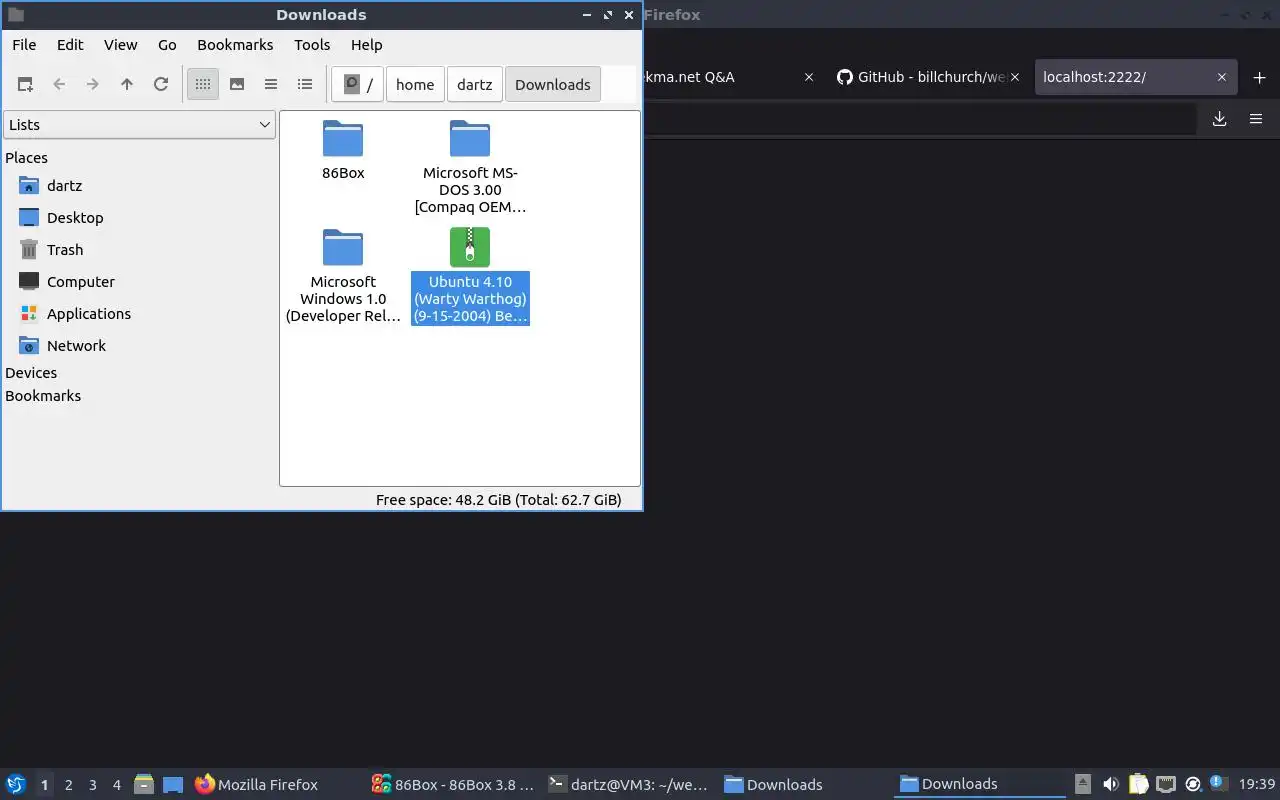The width and height of the screenshot is (1280, 800).
Task: Open the View menu
Action: click(121, 45)
